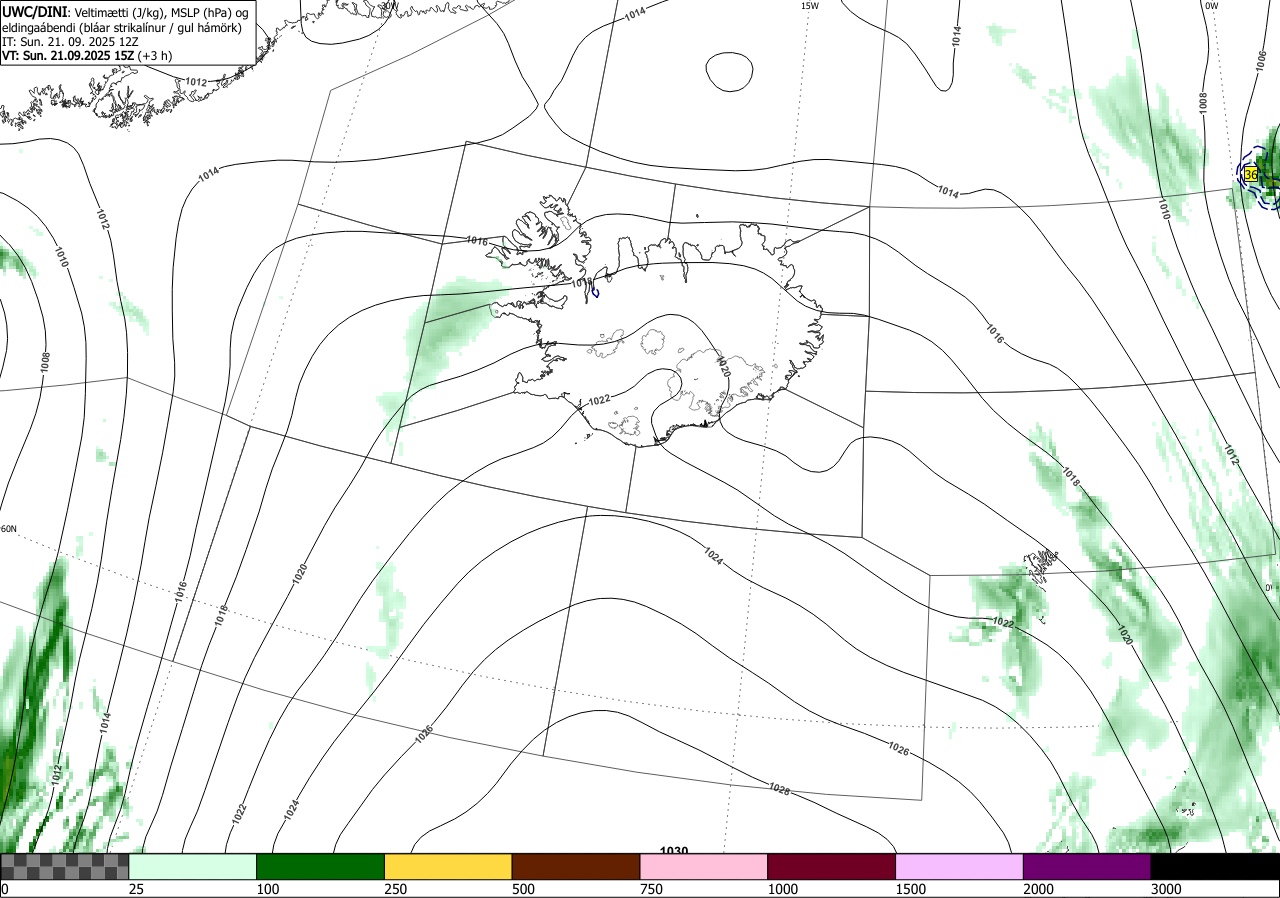
Task: Click the checkered 0–25 legend swatch
Action: pos(65,866)
